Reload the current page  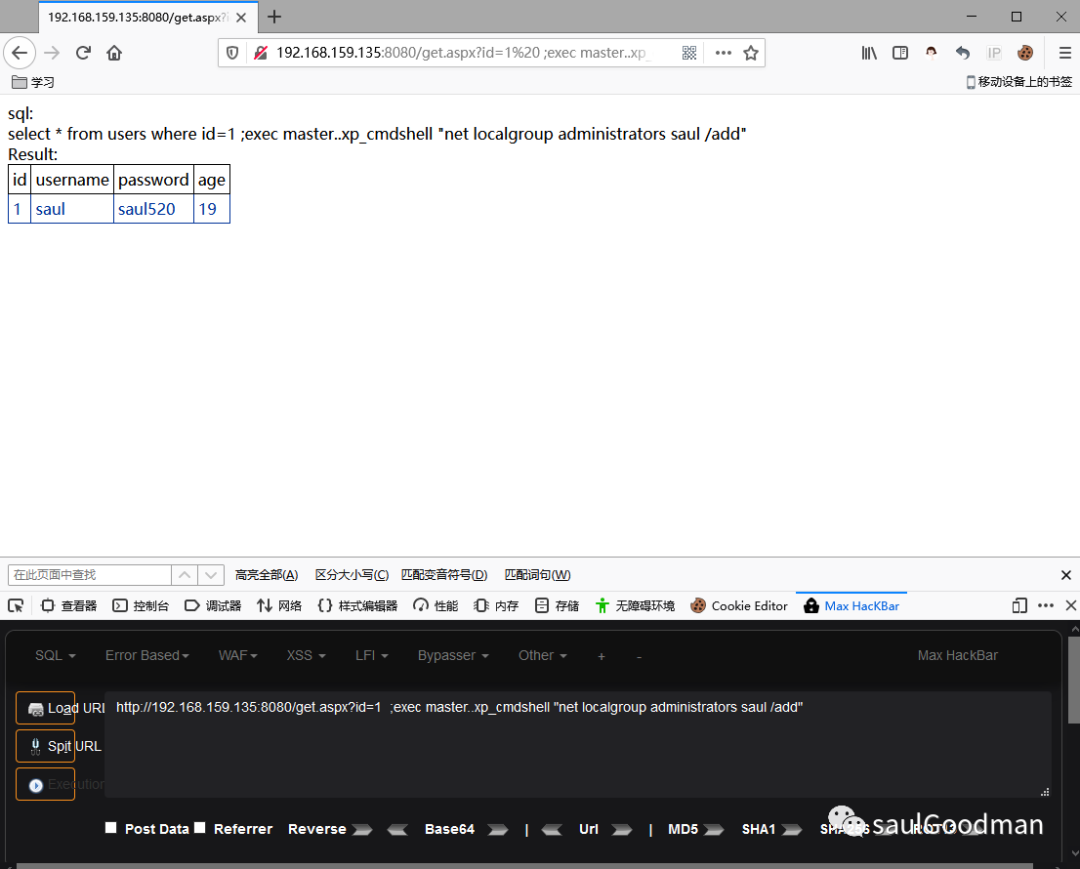[83, 53]
